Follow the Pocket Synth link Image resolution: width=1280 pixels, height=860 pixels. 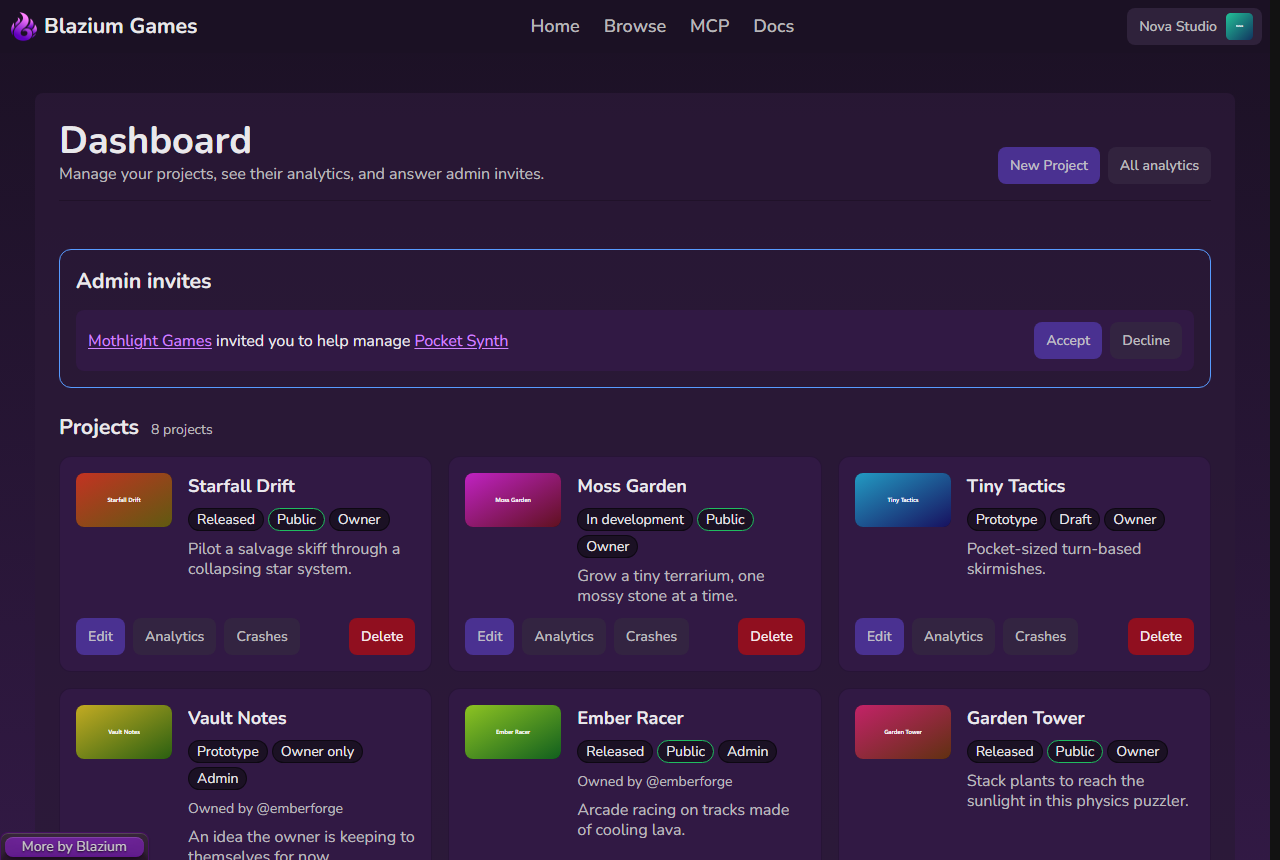(x=461, y=341)
